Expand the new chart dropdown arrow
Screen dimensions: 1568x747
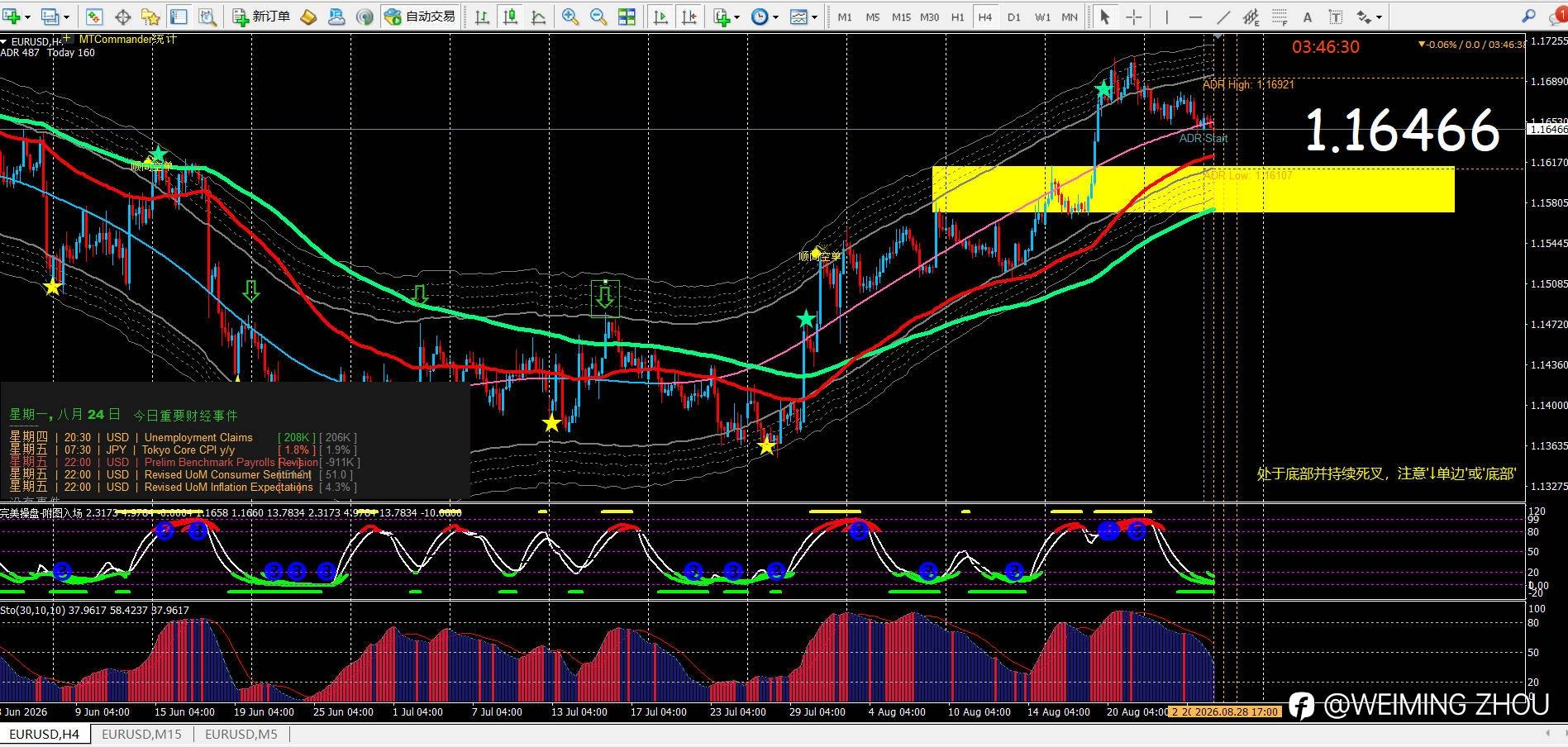(29, 17)
